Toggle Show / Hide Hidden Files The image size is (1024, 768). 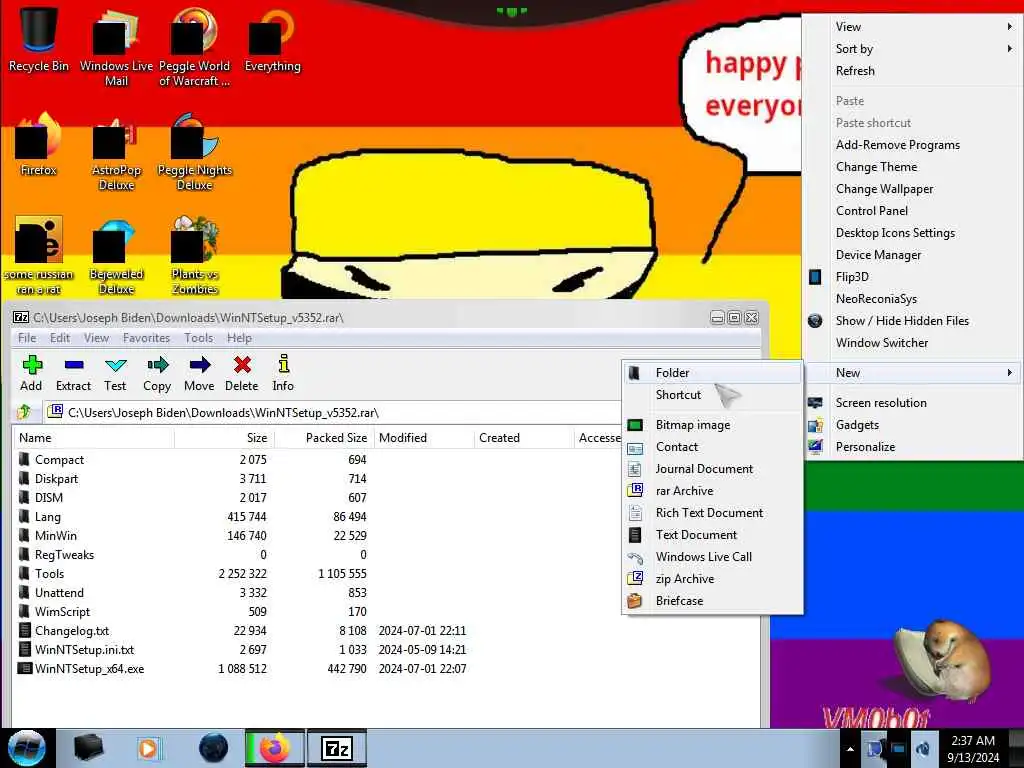(913, 321)
